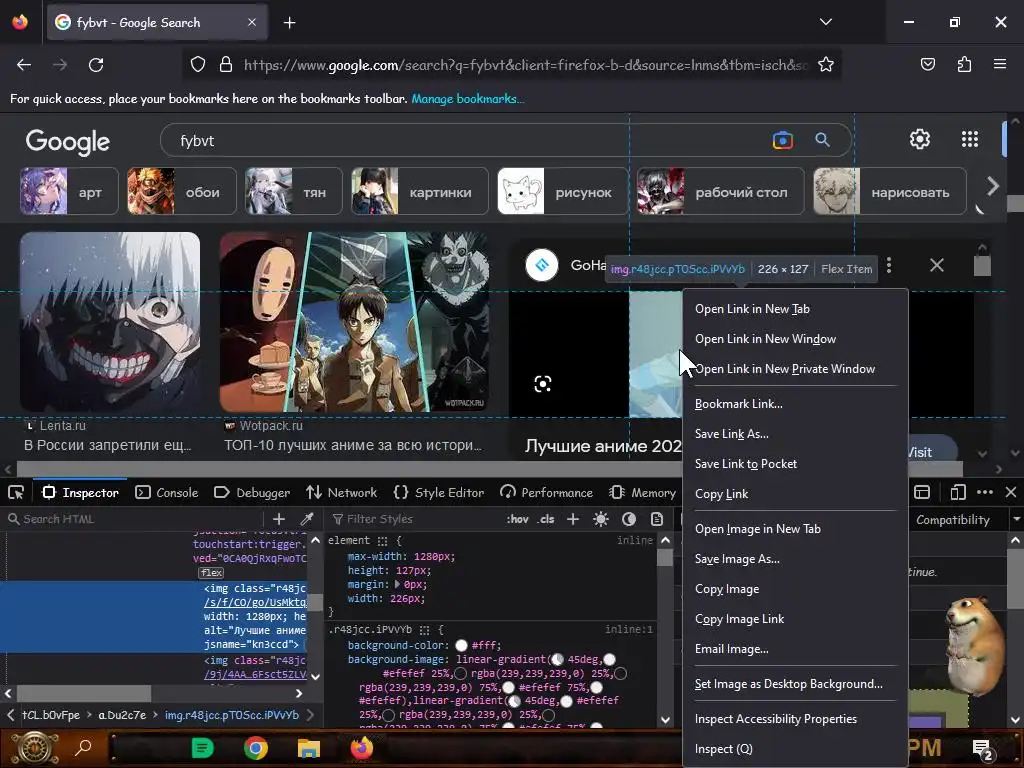The image size is (1024, 768).
Task: Click the 'нарисовать' filter chip
Action: 889,191
